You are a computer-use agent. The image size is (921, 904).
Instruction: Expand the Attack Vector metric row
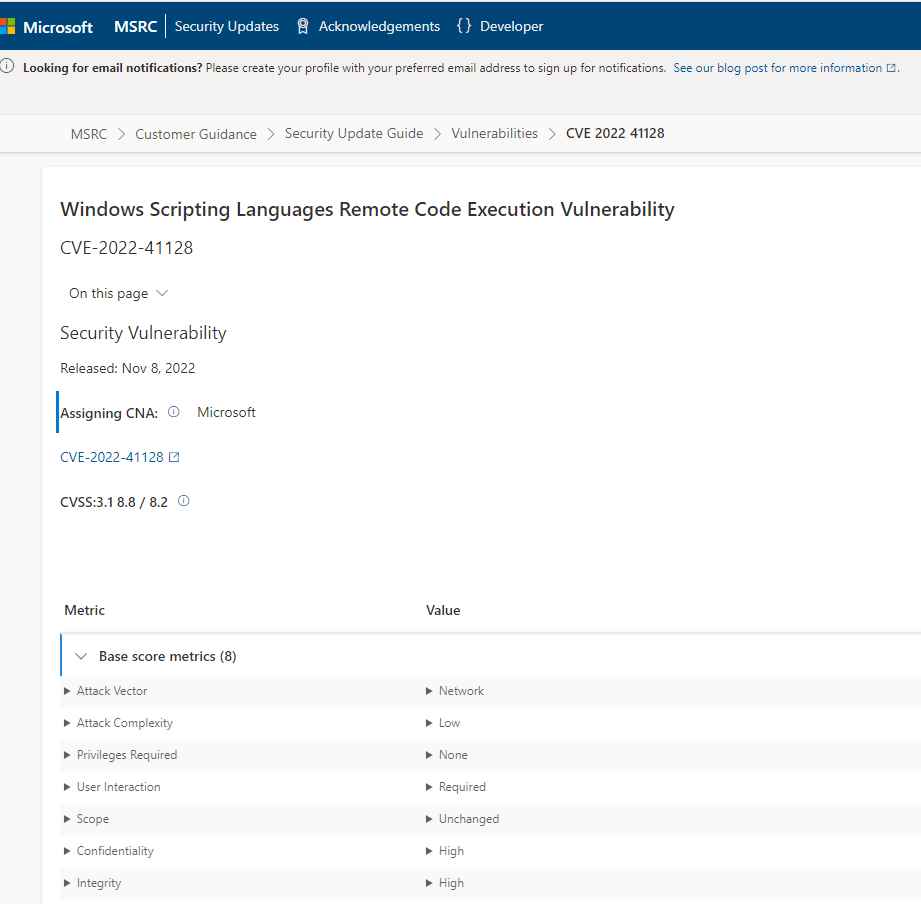click(x=67, y=691)
